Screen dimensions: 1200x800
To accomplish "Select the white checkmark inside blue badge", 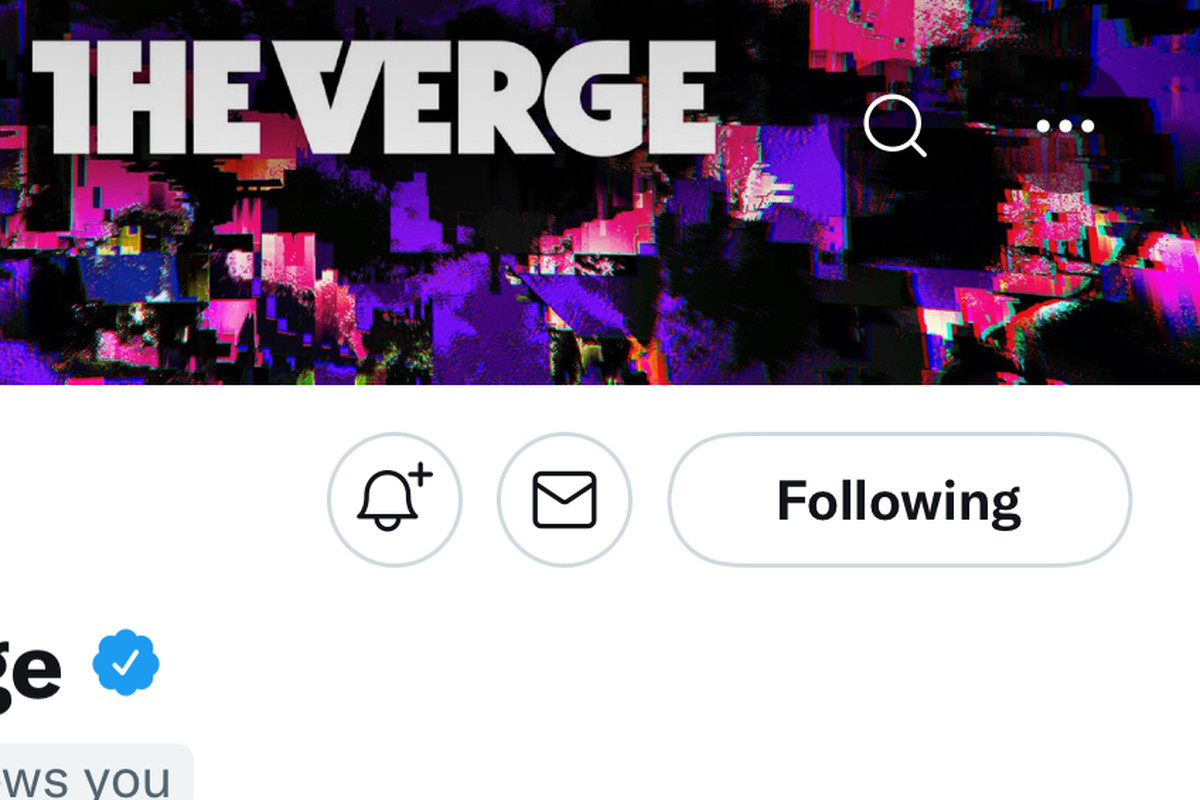I will coord(126,662).
